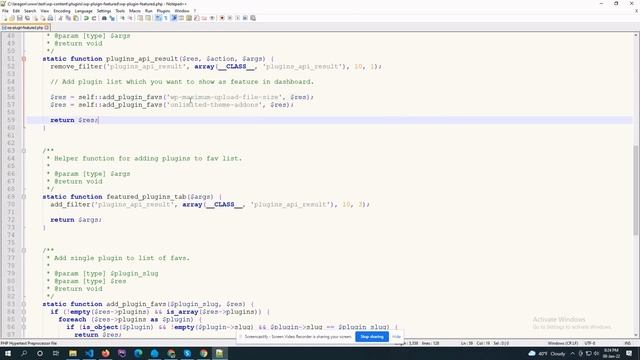Close the wp-plugin-featured.php tab
Image resolution: width=640 pixels, height=360 pixels.
click(x=47, y=28)
